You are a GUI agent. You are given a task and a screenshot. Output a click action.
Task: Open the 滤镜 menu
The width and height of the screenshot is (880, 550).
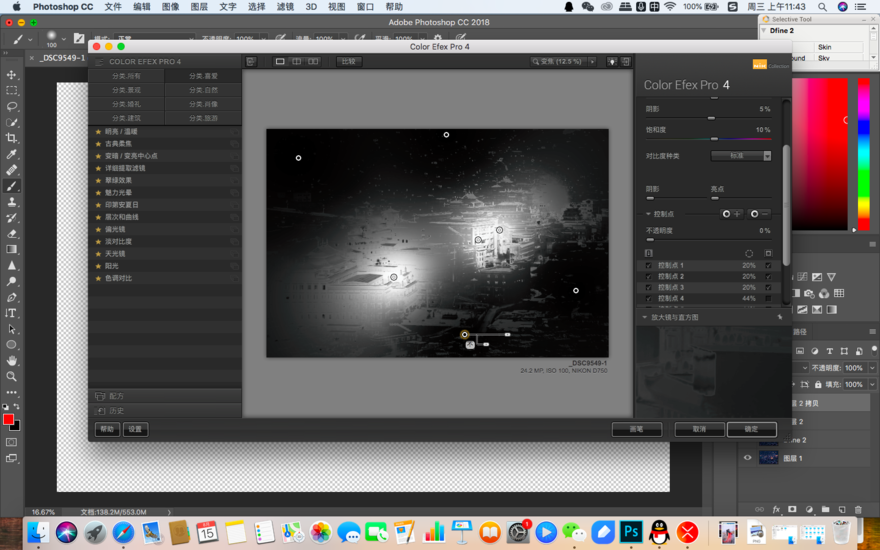[x=285, y=7]
